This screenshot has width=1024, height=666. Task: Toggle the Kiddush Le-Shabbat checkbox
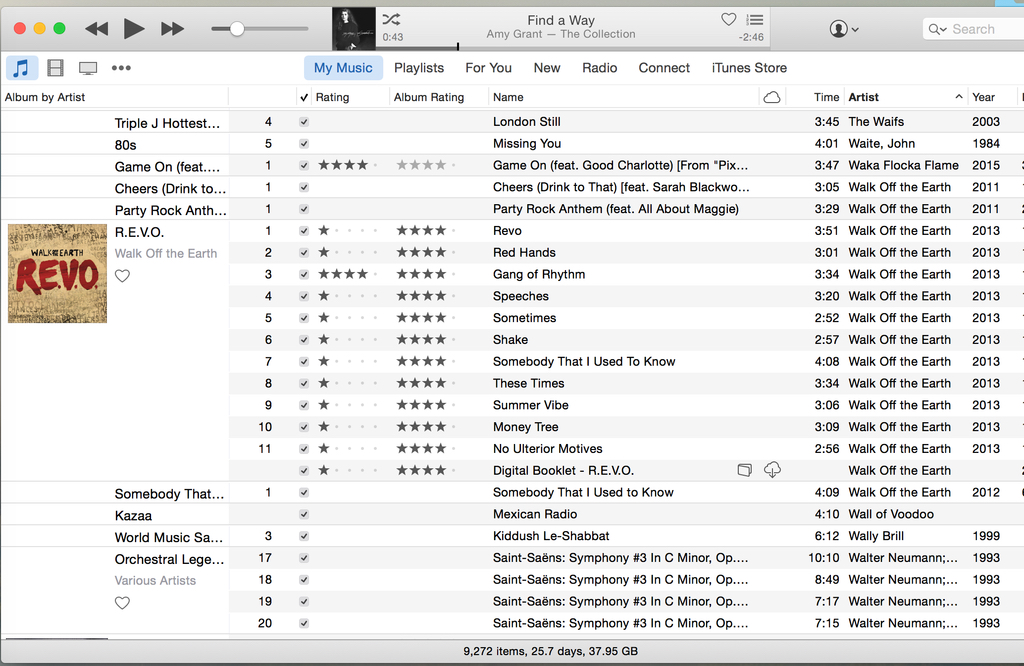[304, 536]
